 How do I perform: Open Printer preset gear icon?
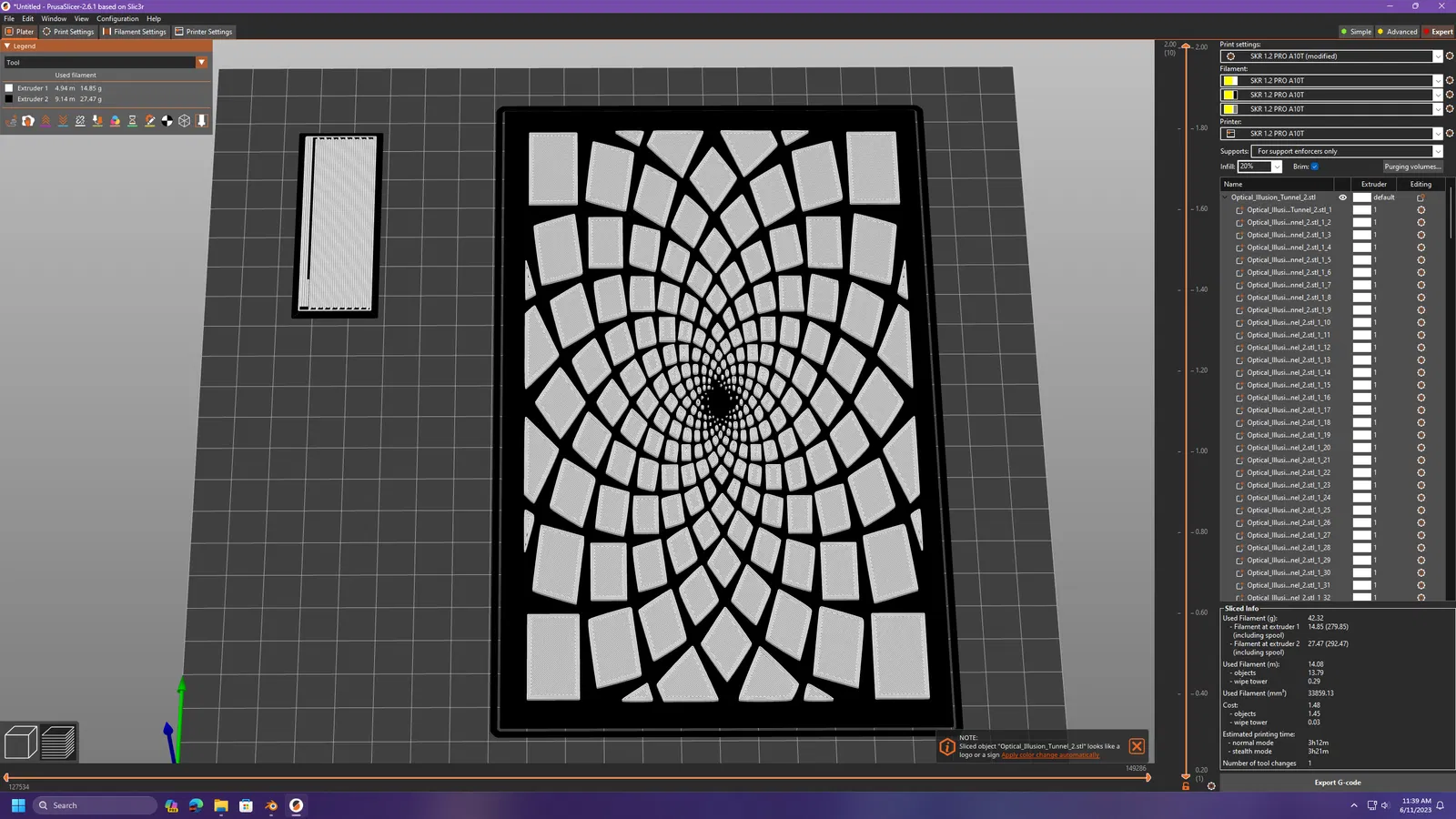1450,134
